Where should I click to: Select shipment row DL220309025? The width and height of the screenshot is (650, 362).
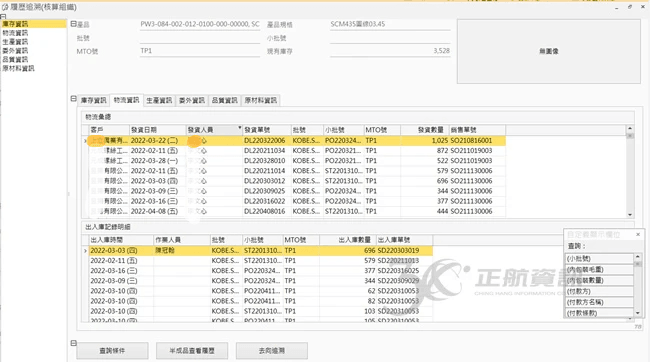297,191
